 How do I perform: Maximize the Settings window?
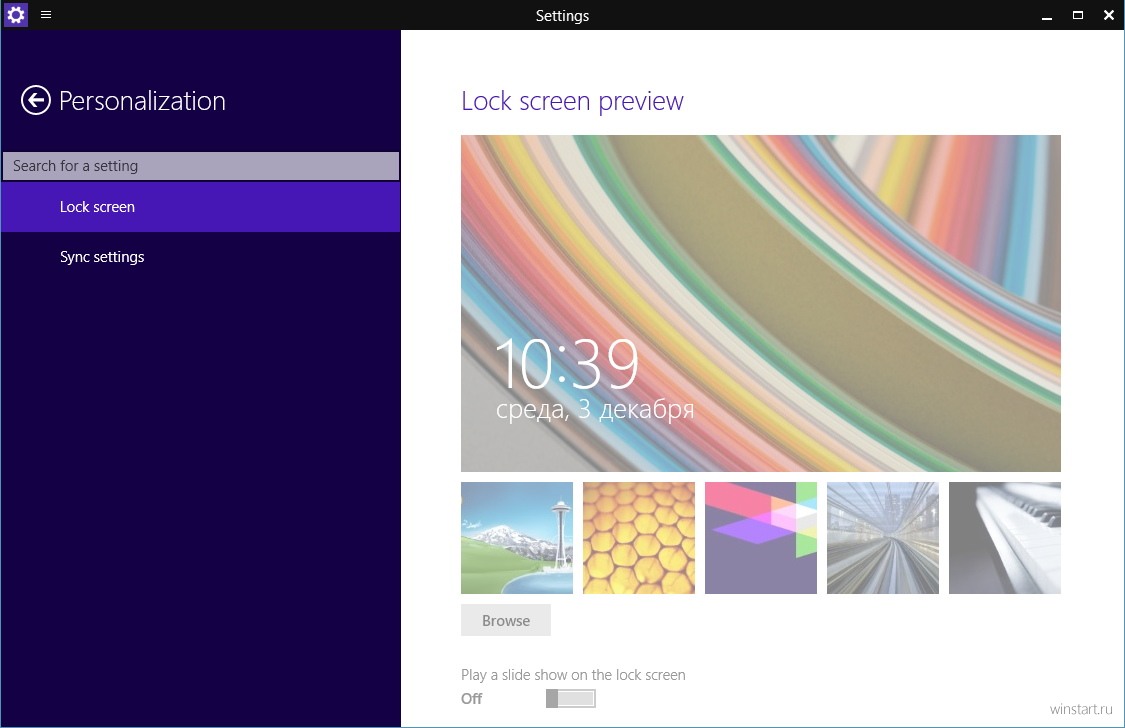(1078, 15)
